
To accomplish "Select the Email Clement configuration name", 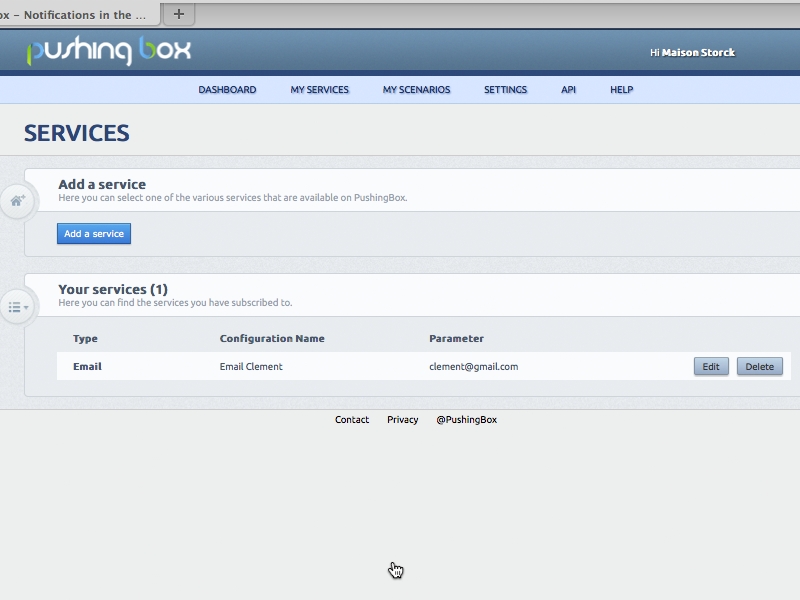I will click(251, 367).
